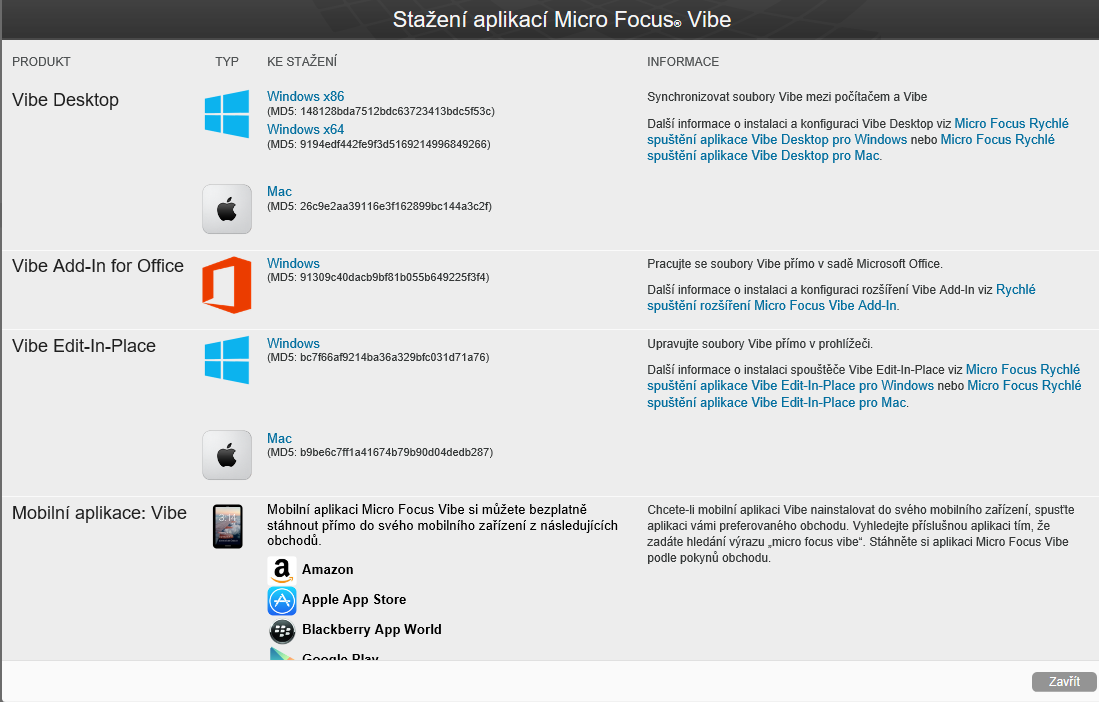Download Vibe Desktop Windows x86
Viewport: 1099px width, 702px height.
[305, 97]
